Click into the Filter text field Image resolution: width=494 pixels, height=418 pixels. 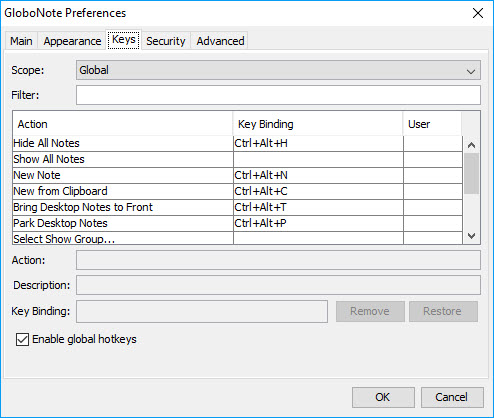coord(278,95)
